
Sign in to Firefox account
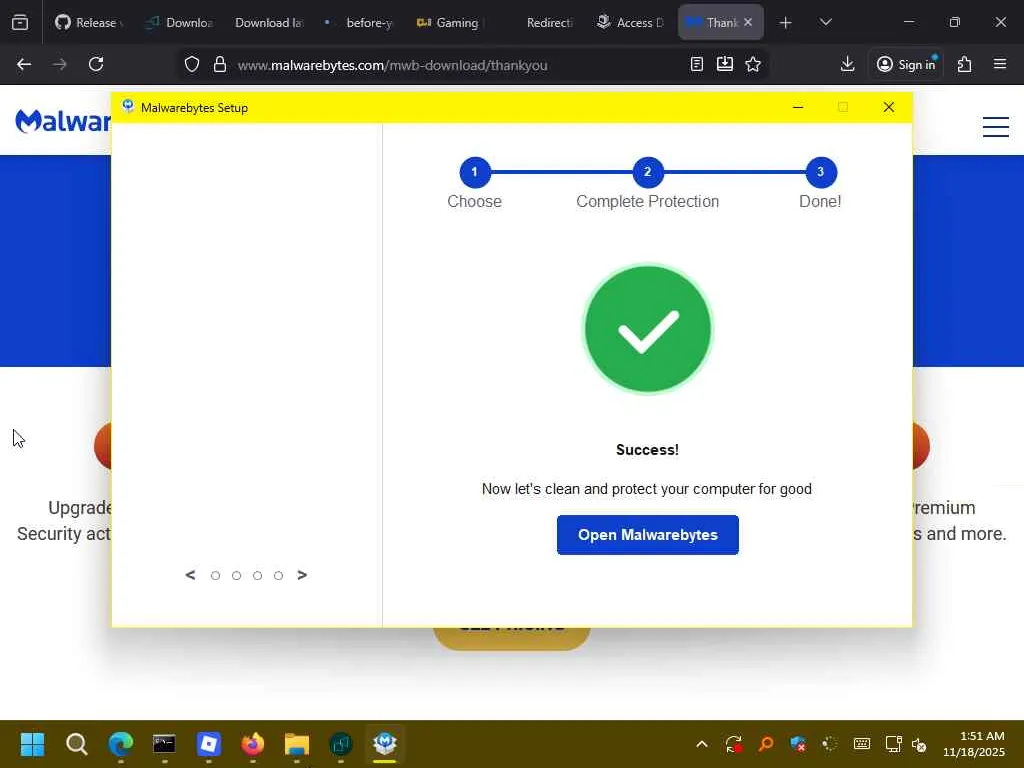click(x=906, y=64)
